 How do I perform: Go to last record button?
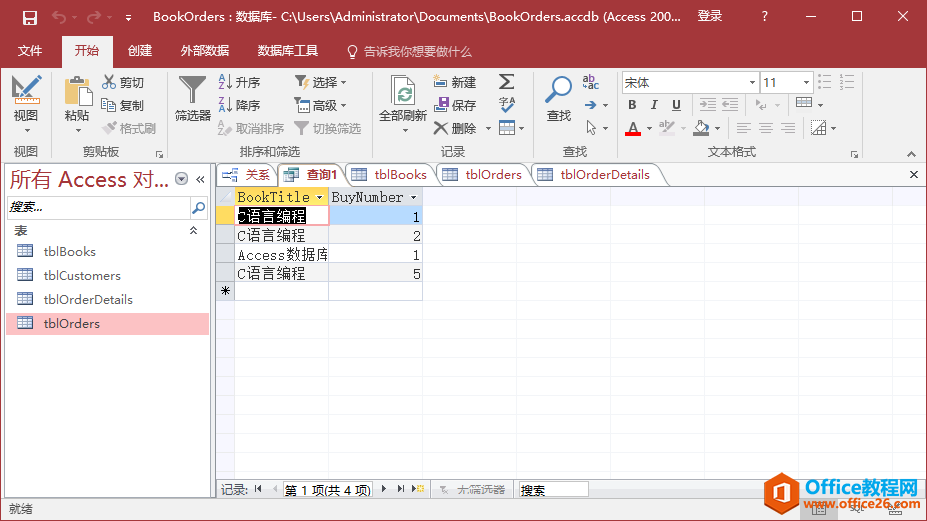click(401, 489)
